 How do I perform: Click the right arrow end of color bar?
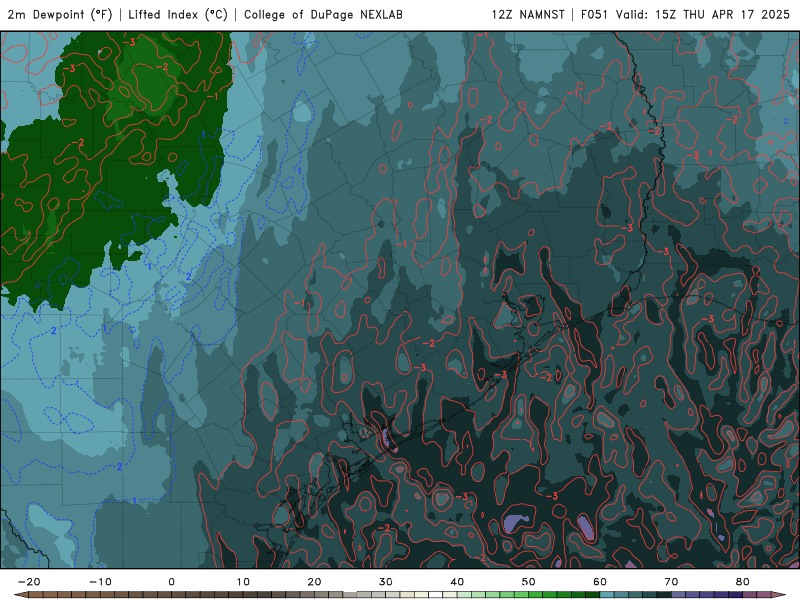(x=779, y=595)
